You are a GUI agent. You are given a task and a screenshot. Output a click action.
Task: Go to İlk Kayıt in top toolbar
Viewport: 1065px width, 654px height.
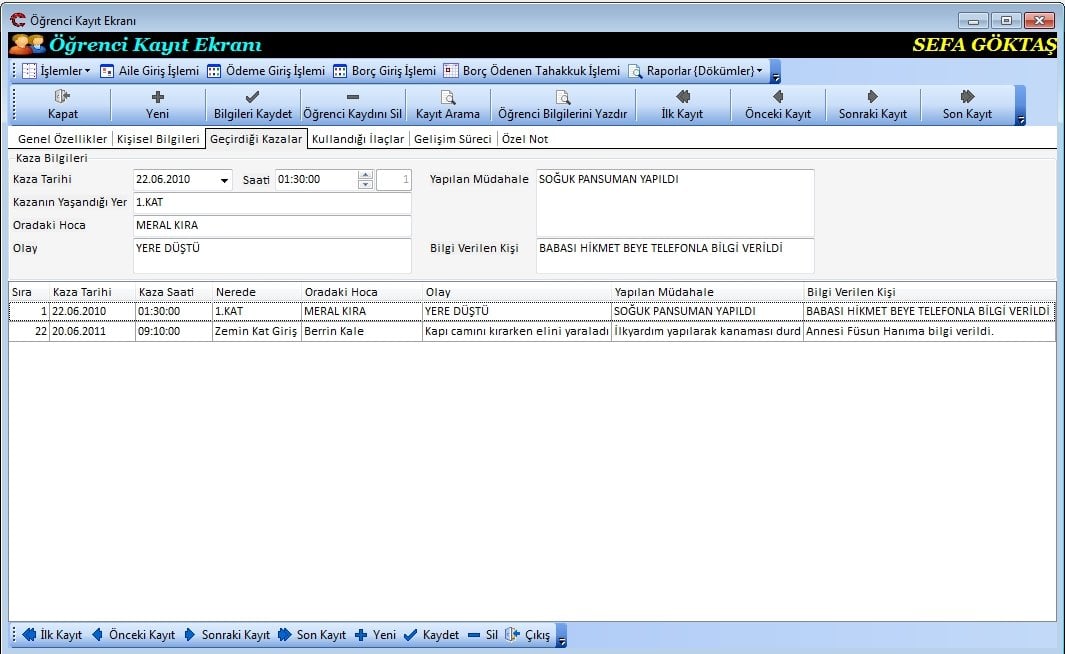pyautogui.click(x=683, y=97)
